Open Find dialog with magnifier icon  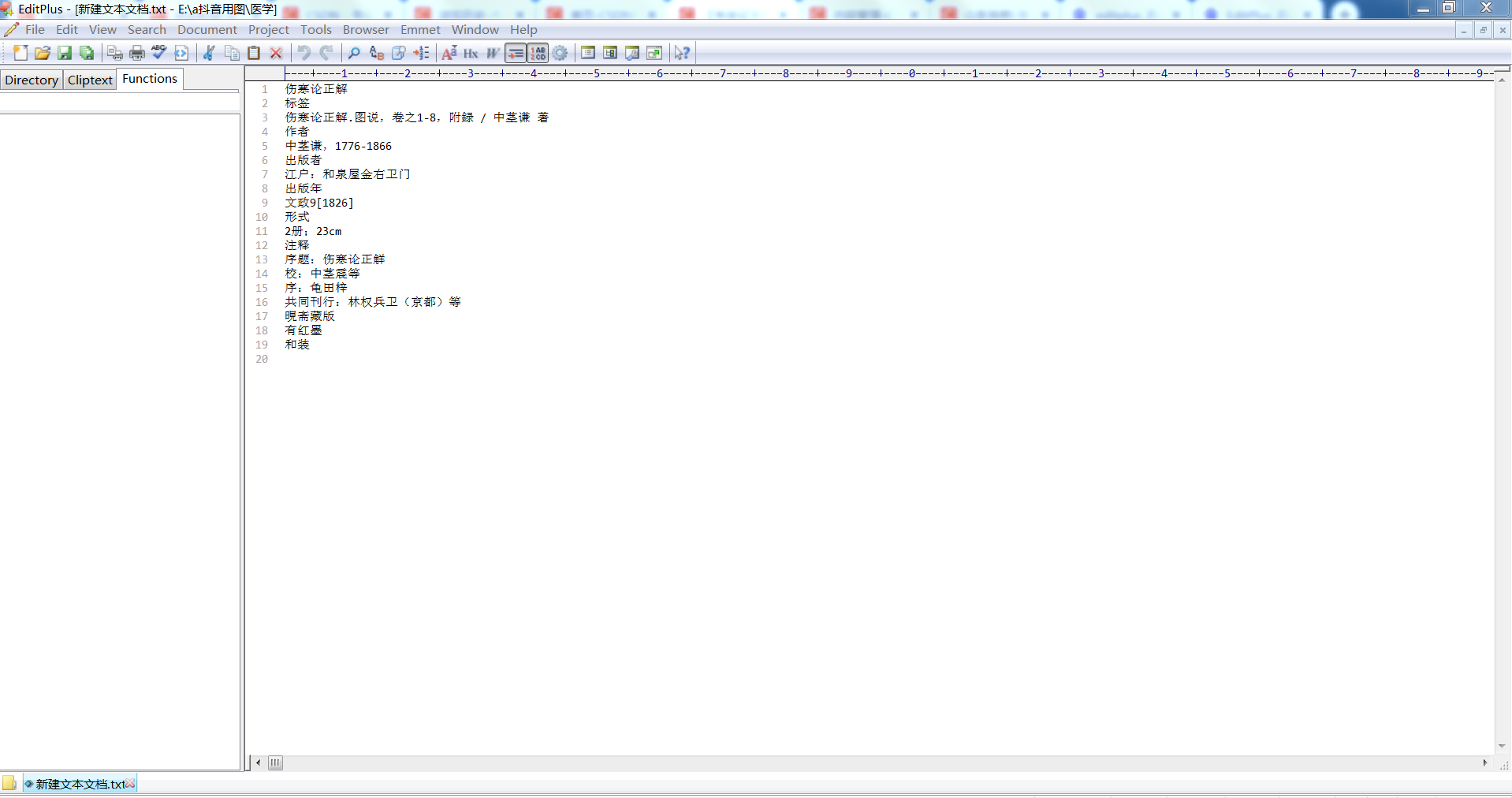coord(355,53)
